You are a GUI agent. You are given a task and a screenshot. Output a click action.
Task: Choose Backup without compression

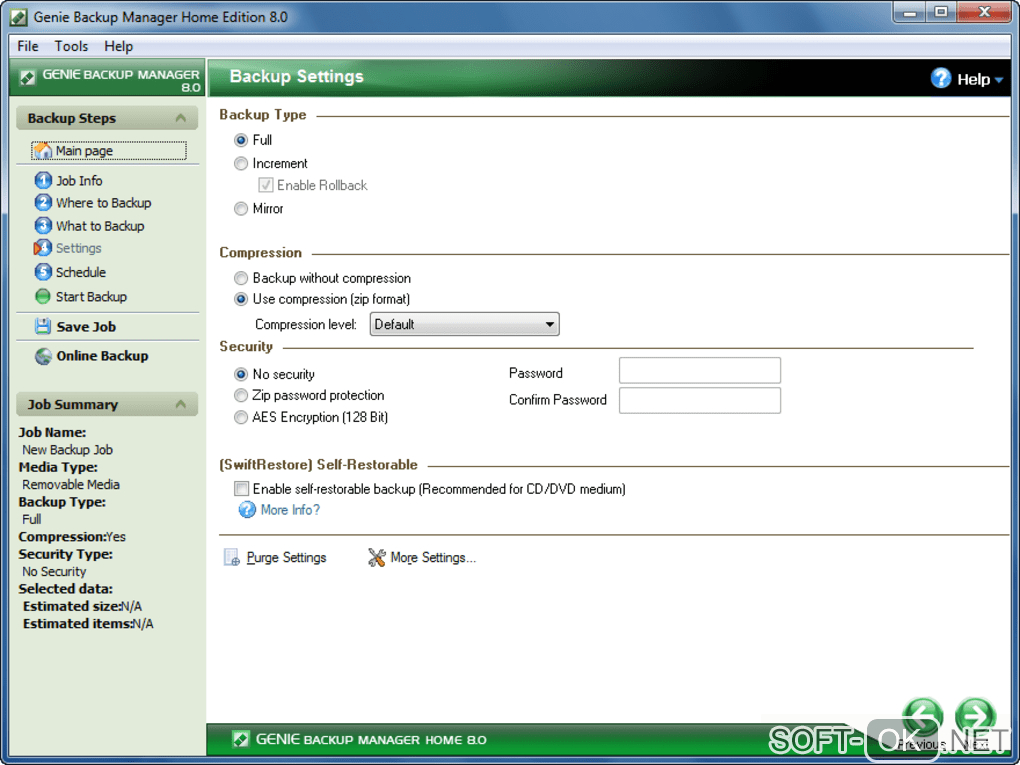(x=241, y=278)
